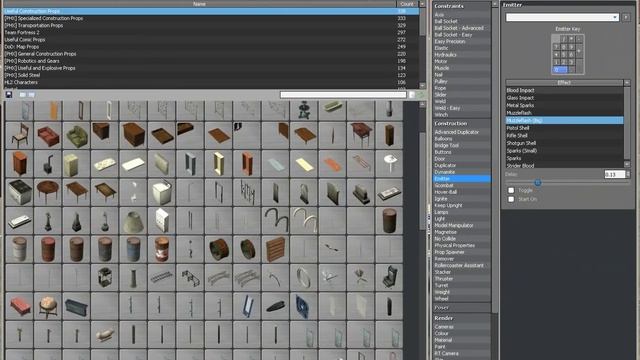Spawn the kitchen oven prop
This screenshot has width=640, height=360.
[20, 192]
